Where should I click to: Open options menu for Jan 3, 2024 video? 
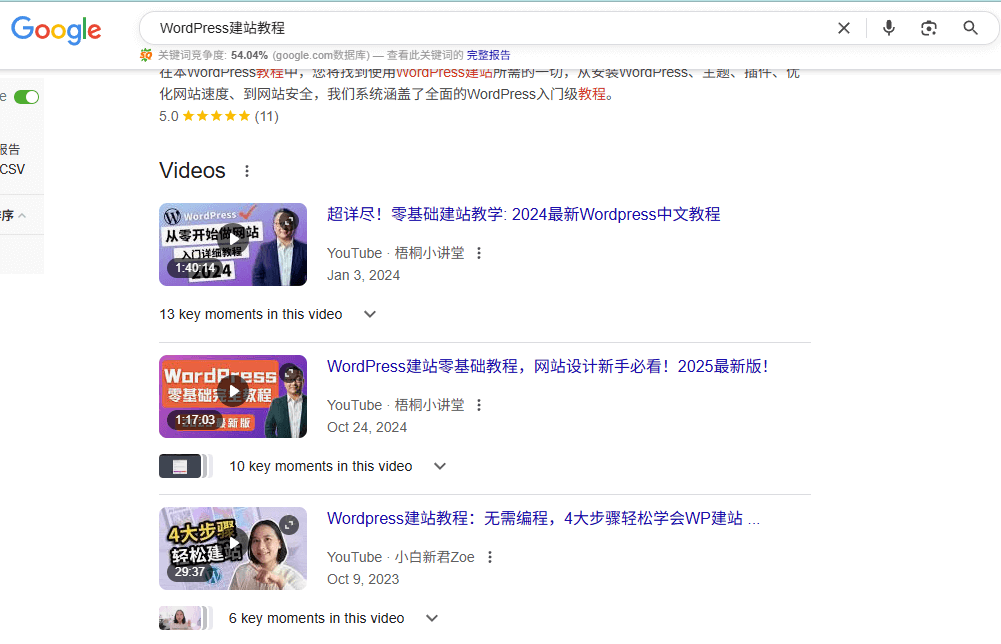coord(479,253)
